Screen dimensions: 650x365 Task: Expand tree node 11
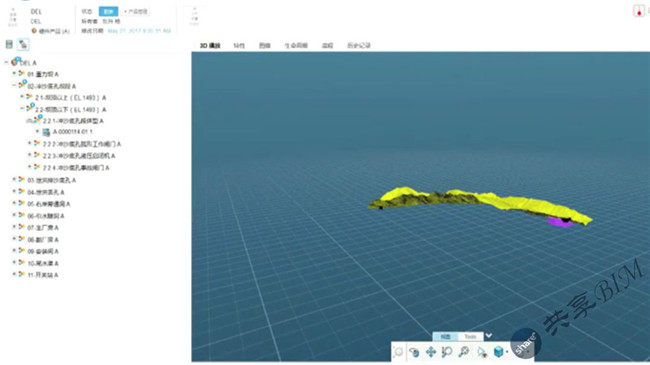pos(14,274)
